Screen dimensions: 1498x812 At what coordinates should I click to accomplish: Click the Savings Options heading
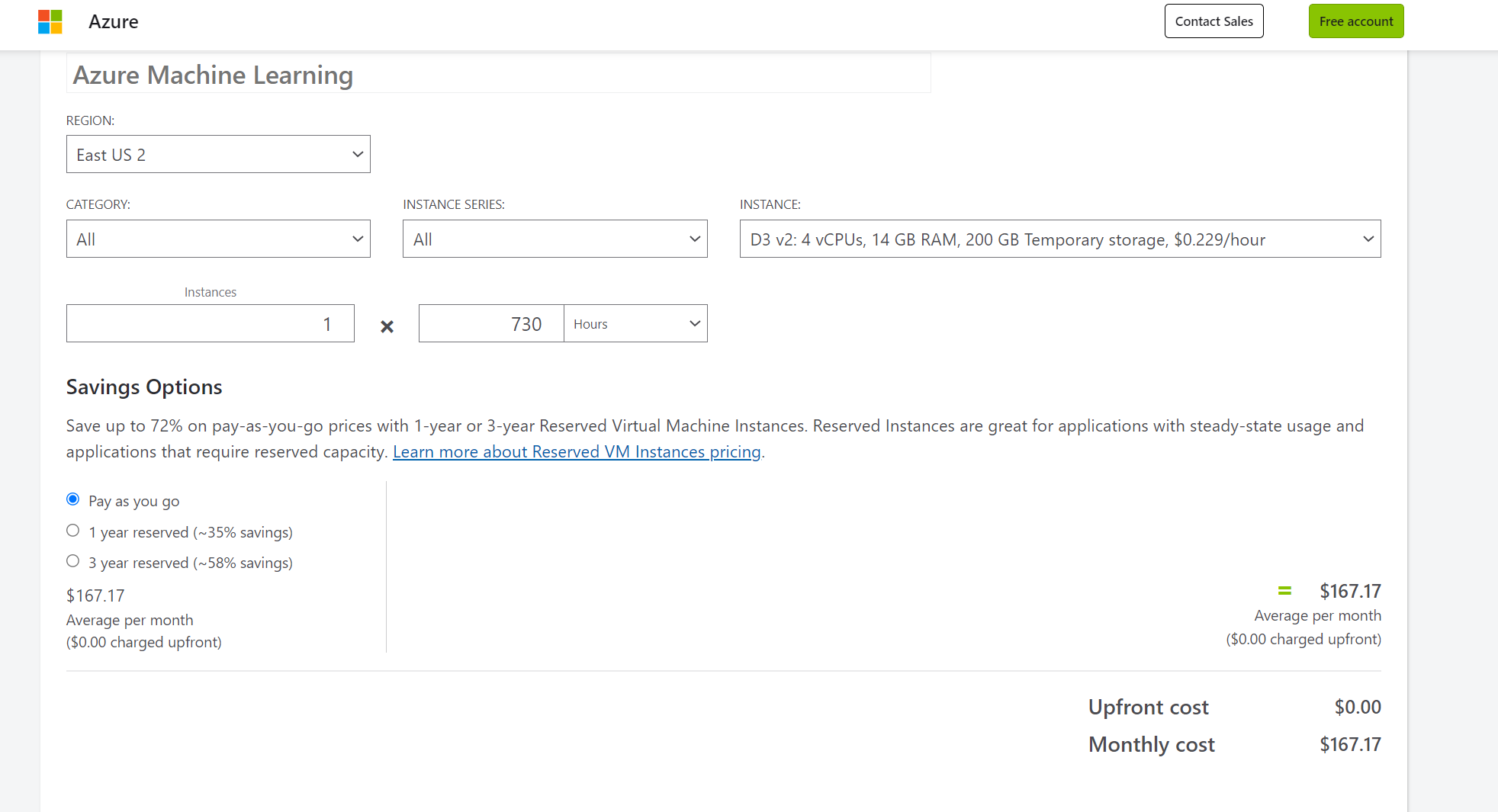[x=143, y=387]
